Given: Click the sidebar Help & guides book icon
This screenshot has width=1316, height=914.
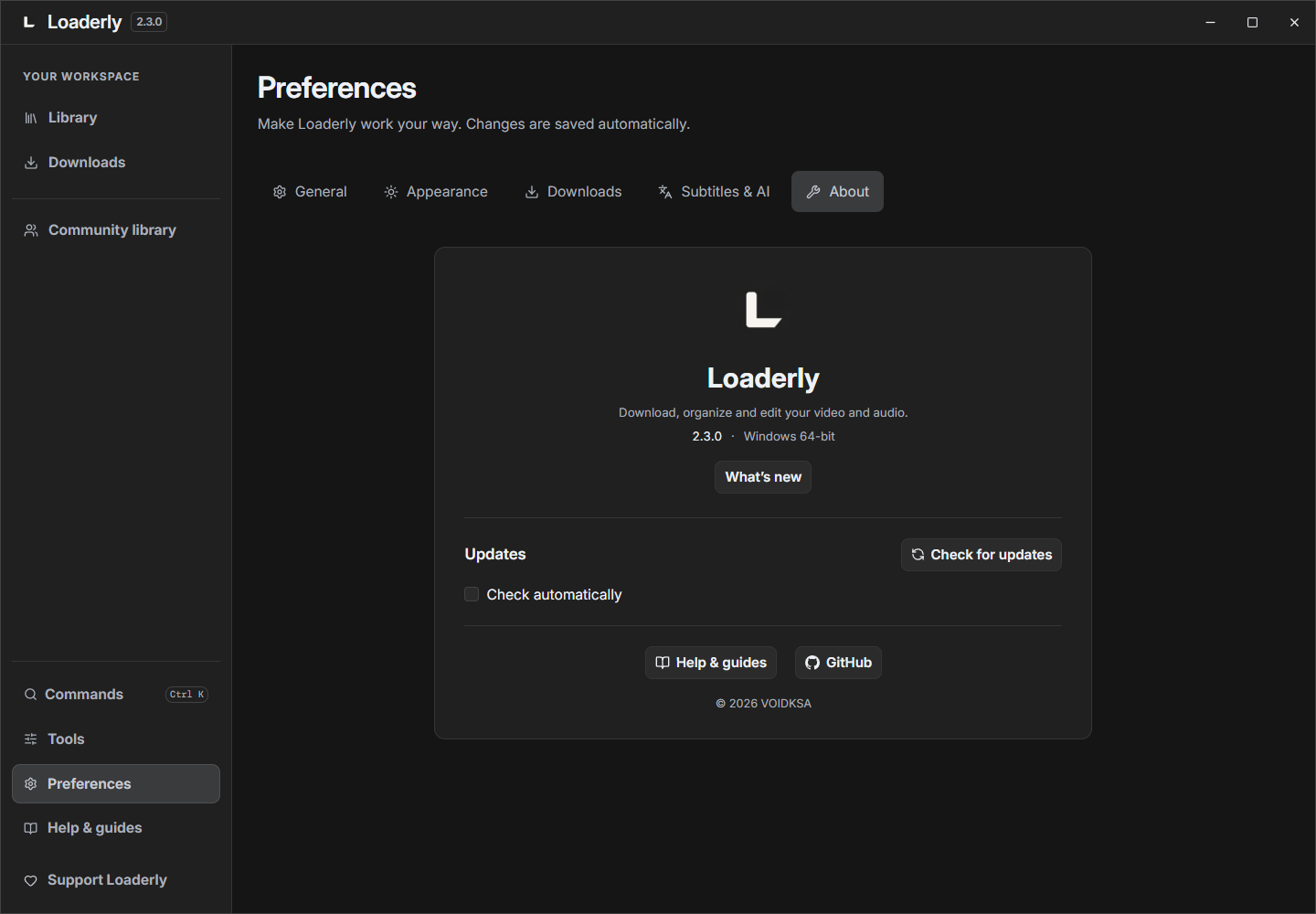Looking at the screenshot, I should tap(31, 828).
